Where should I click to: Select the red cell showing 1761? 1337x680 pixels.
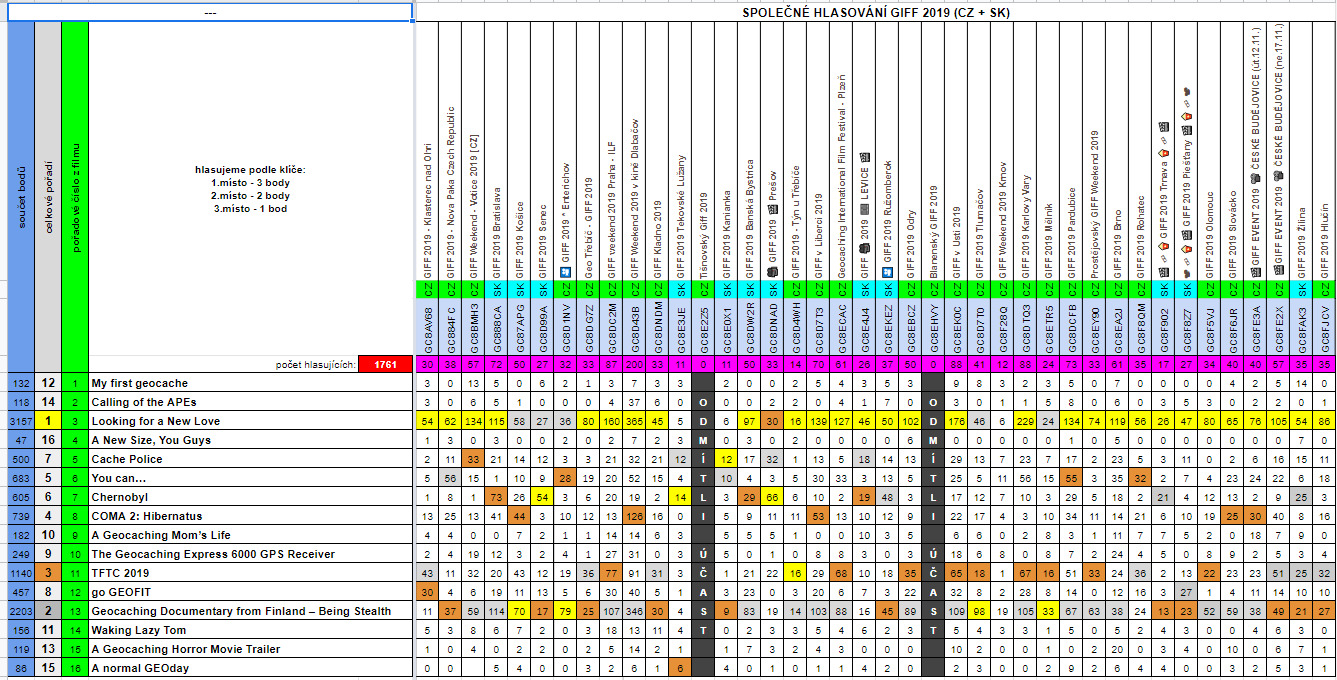[x=386, y=365]
